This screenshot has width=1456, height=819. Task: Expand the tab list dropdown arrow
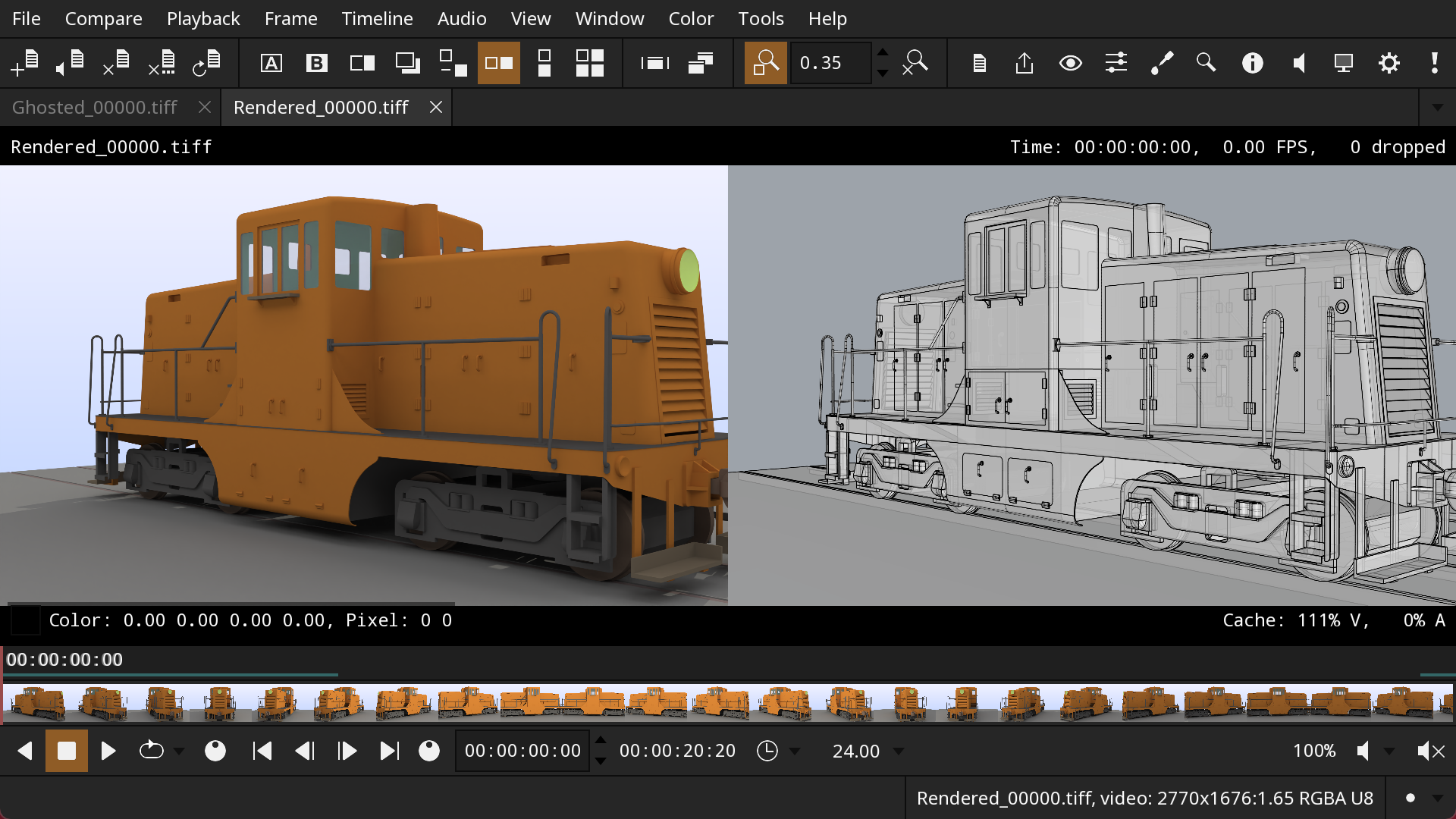[x=1437, y=108]
